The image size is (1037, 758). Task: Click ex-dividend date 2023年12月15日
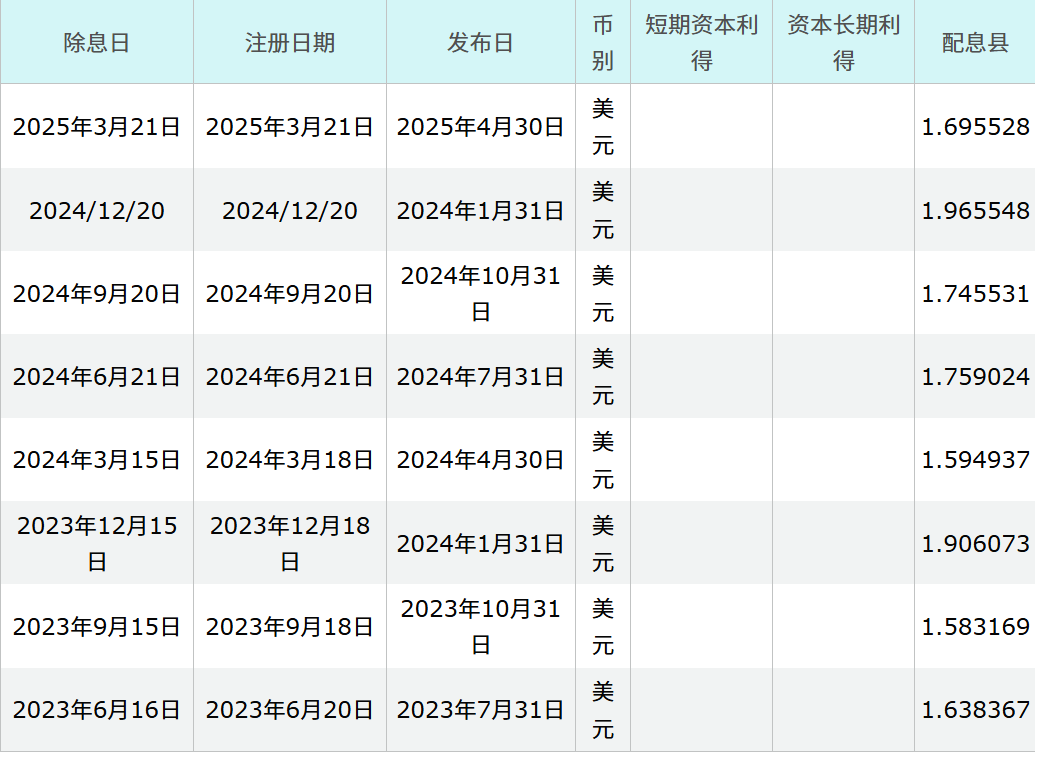pyautogui.click(x=97, y=544)
